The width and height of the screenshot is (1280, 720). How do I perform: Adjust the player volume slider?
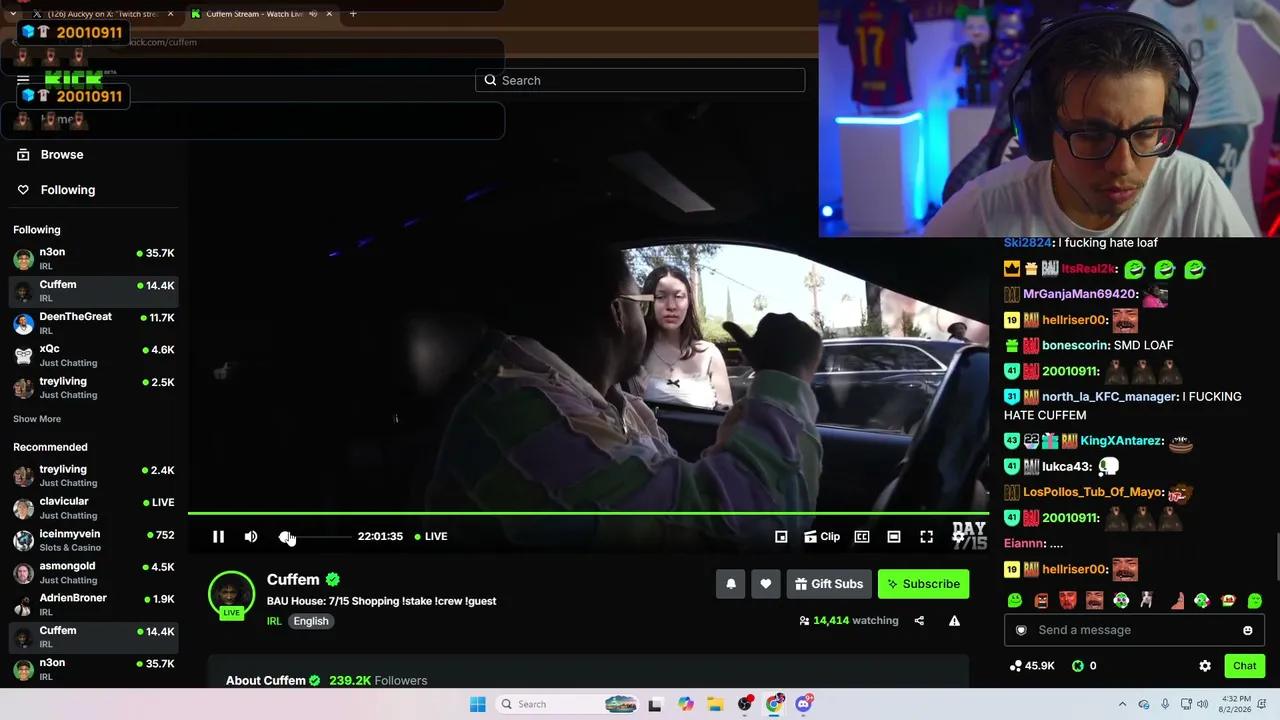tap(315, 537)
